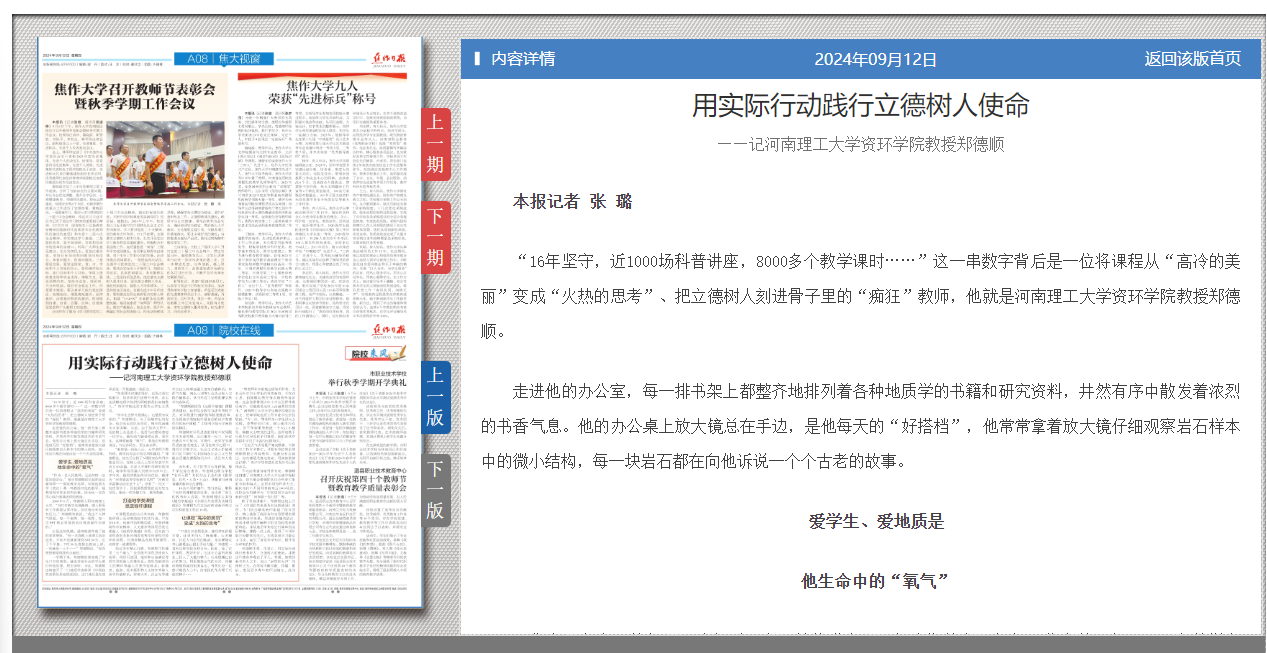
Task: Click the 返回该版首页 link
Action: [1192, 59]
